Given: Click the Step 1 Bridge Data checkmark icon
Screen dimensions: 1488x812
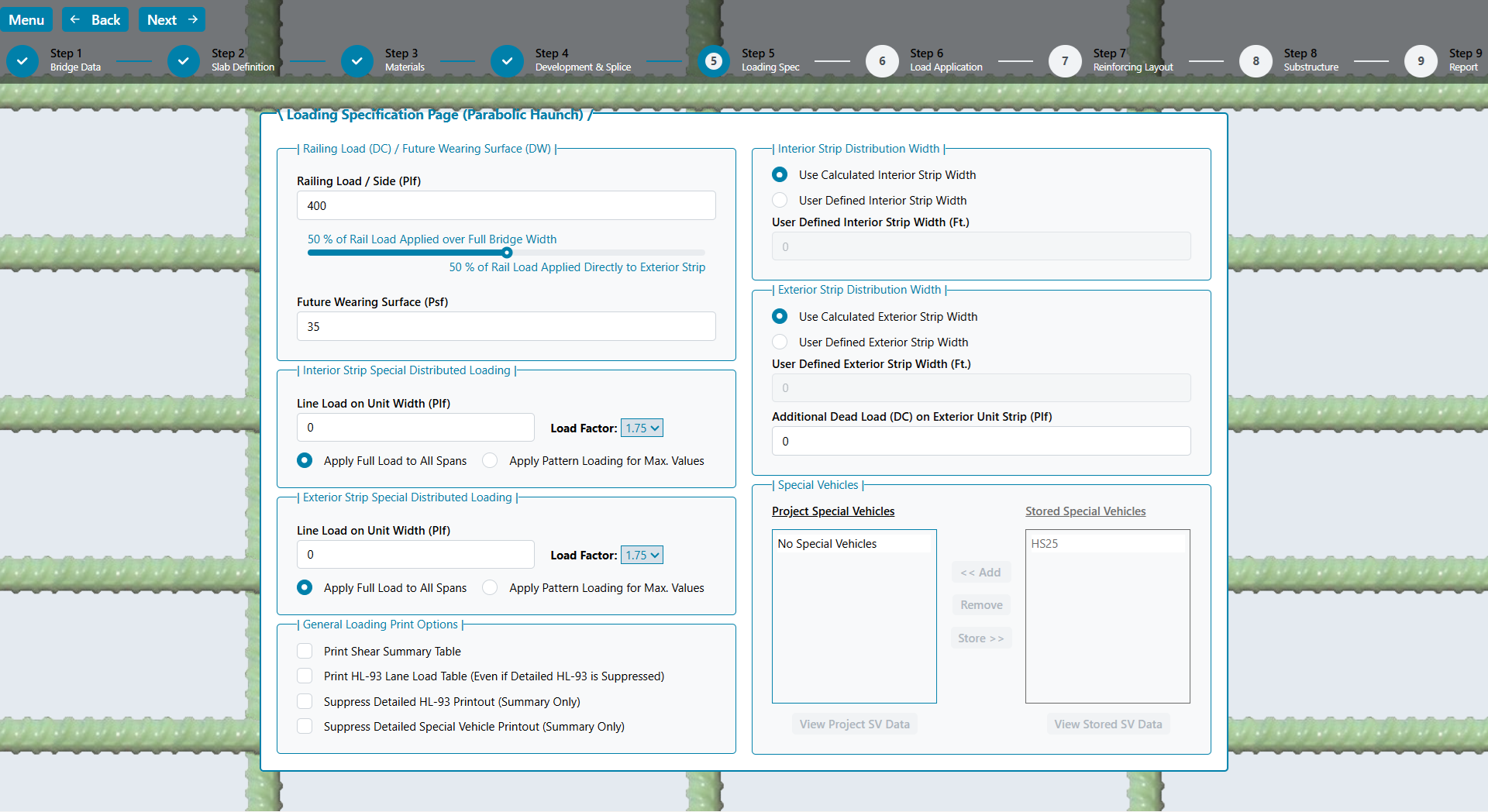Looking at the screenshot, I should (22, 61).
